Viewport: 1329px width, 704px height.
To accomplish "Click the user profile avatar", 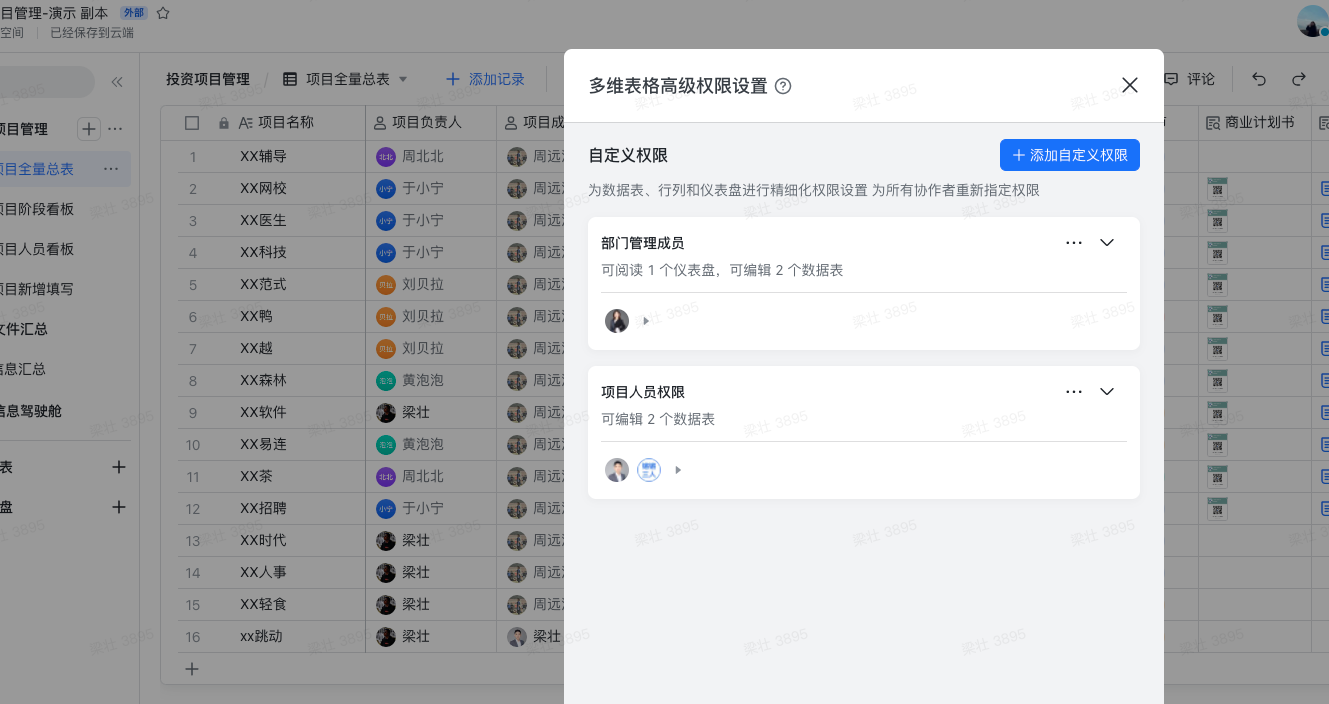I will (1312, 20).
